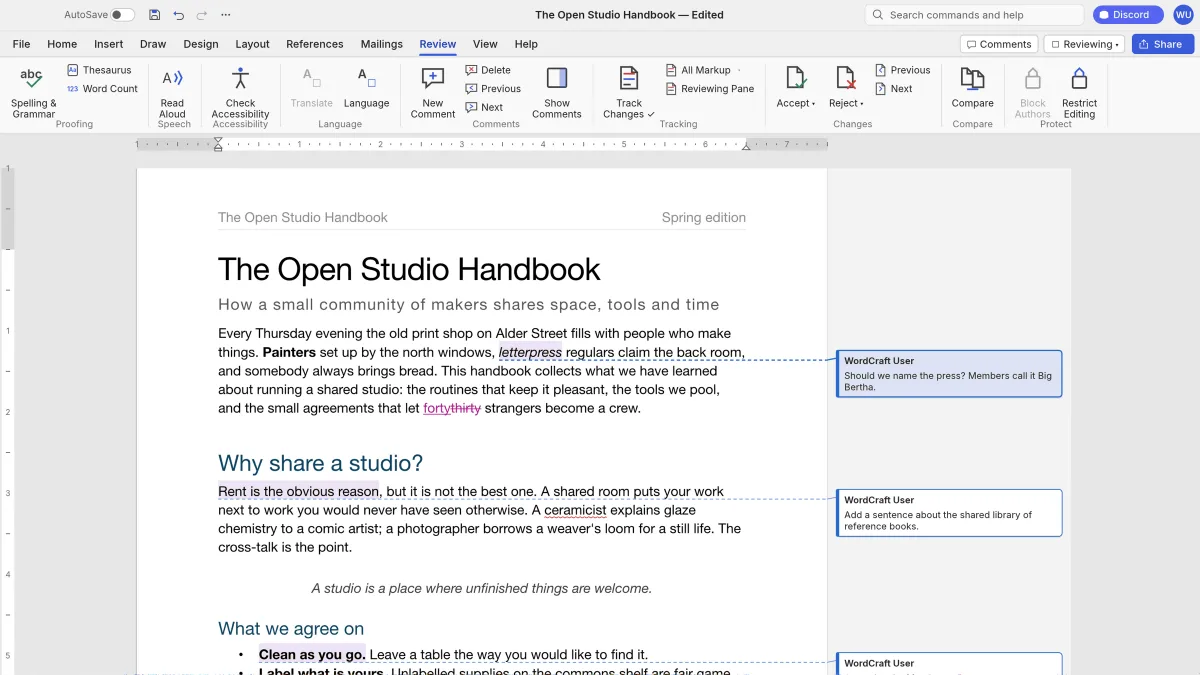
Task: Select the Big Bertha comment balloon
Action: click(949, 374)
